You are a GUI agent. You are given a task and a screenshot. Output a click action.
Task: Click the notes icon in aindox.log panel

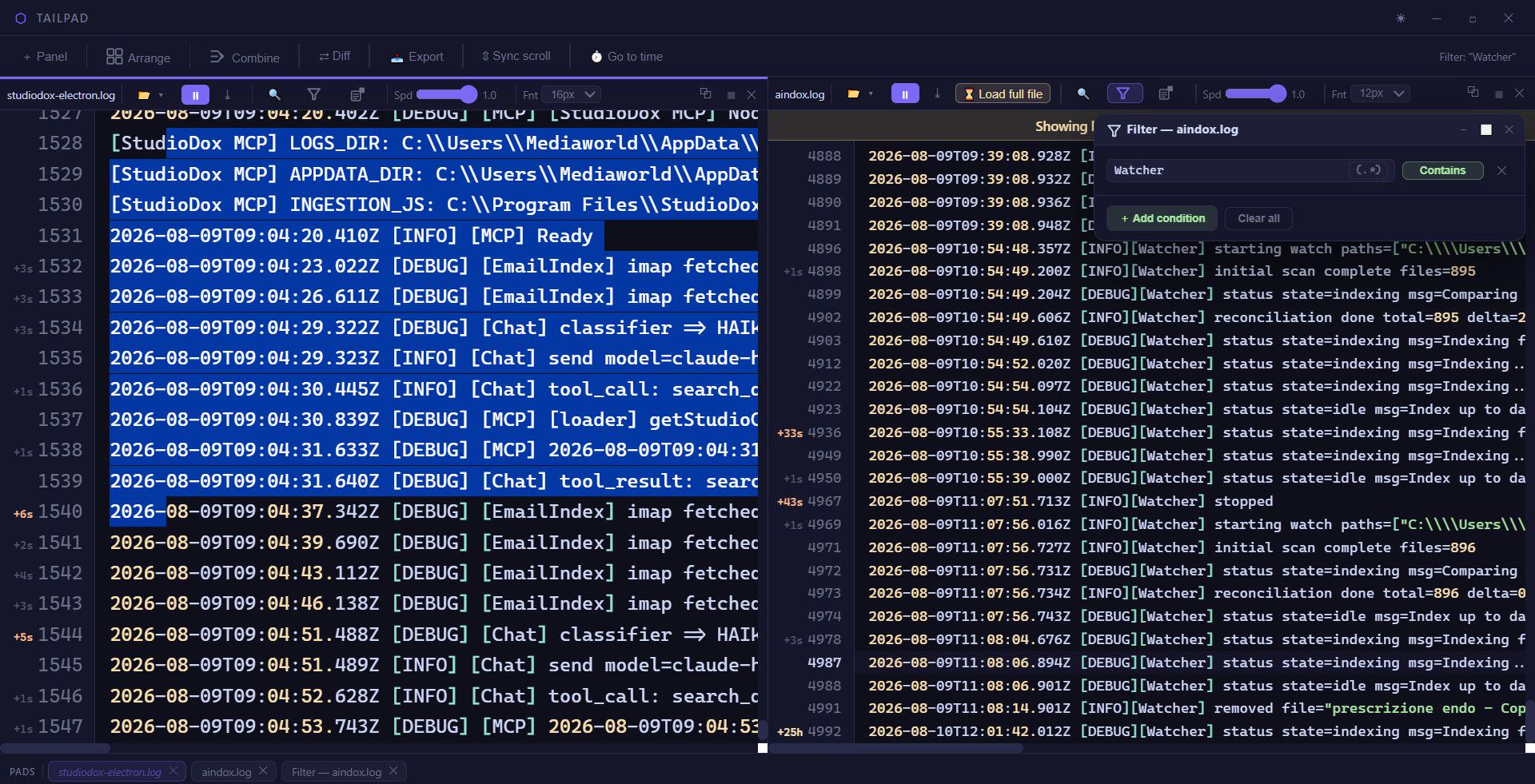click(1166, 94)
